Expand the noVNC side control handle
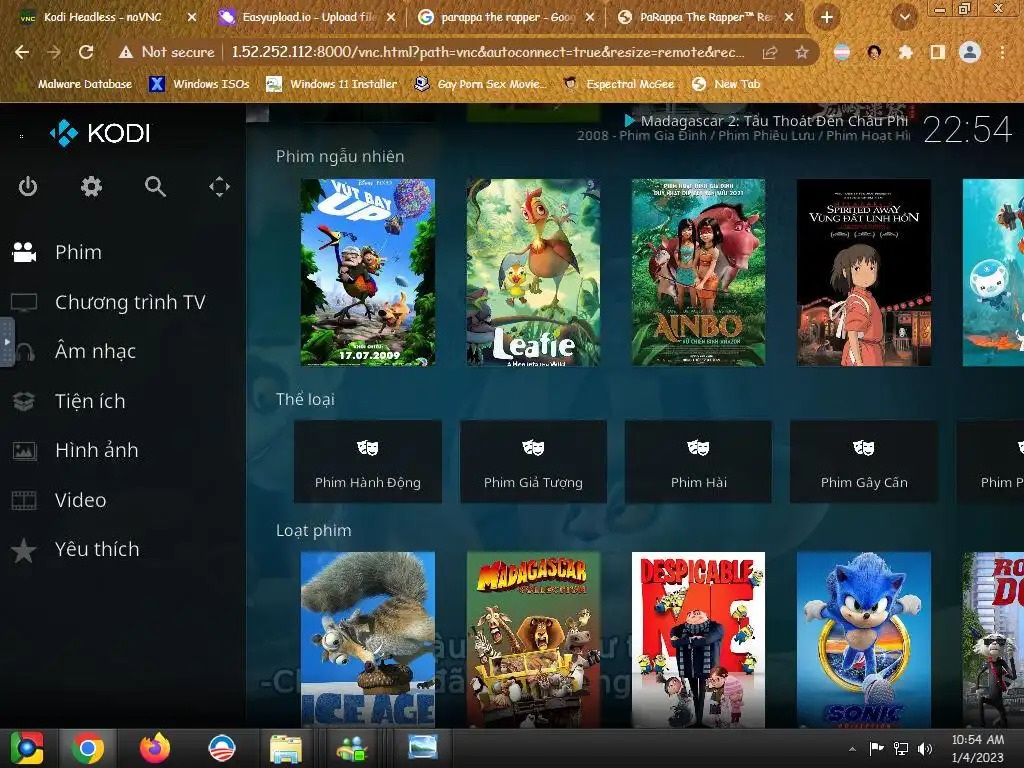This screenshot has height=768, width=1024. tap(7, 342)
